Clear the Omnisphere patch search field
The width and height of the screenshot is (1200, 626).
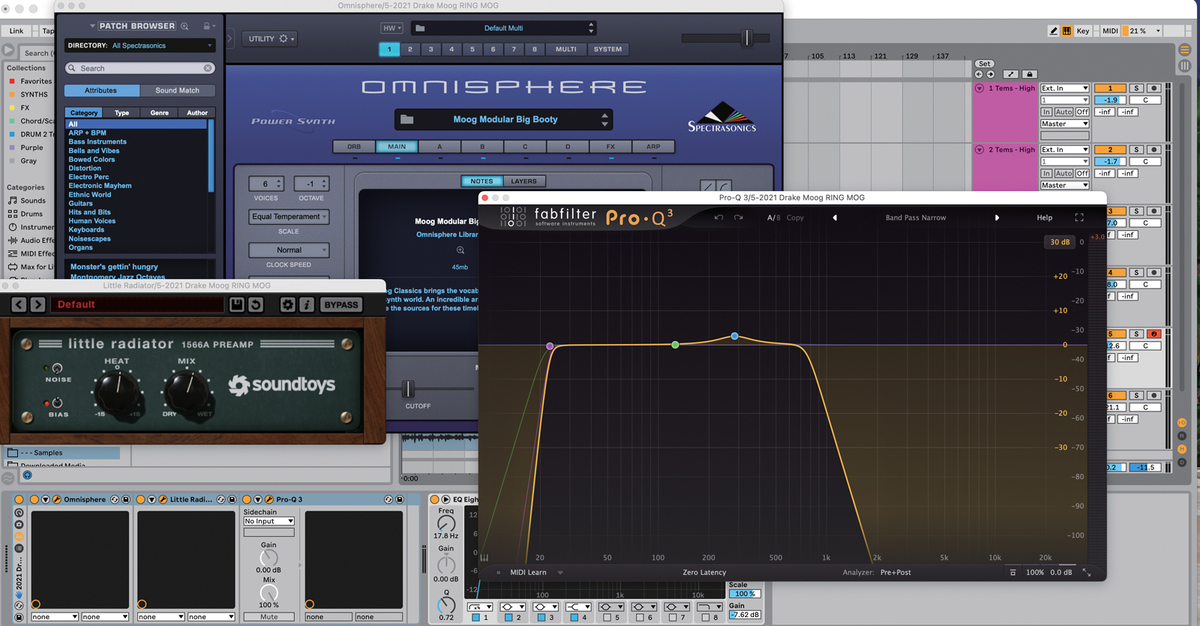click(x=208, y=68)
